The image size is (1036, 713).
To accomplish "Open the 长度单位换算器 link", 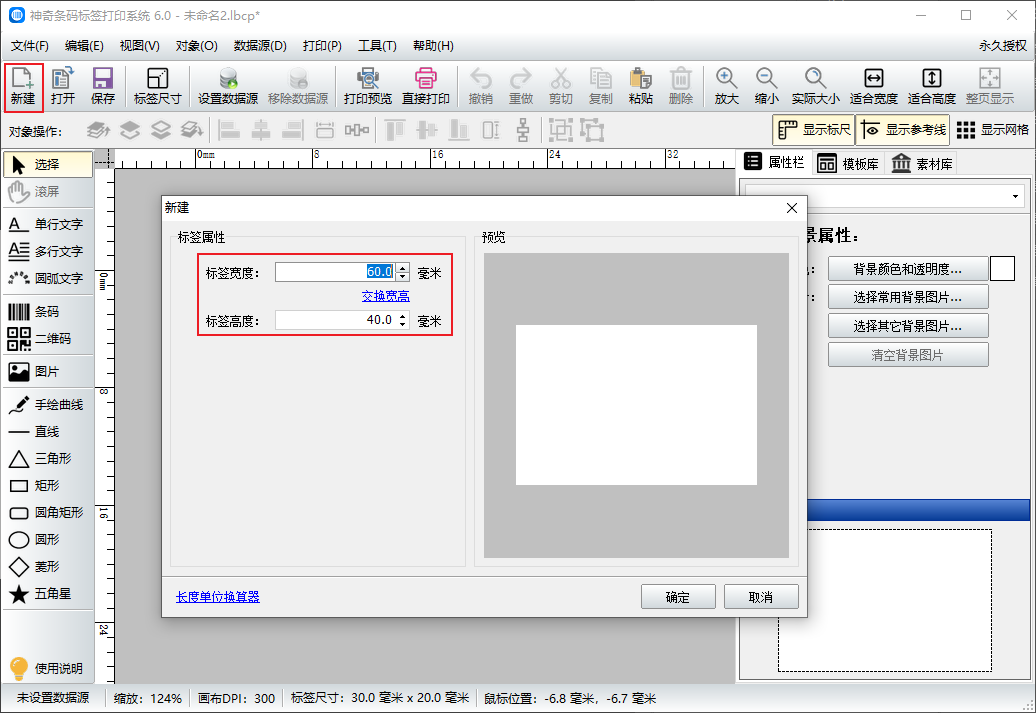I will coord(217,597).
